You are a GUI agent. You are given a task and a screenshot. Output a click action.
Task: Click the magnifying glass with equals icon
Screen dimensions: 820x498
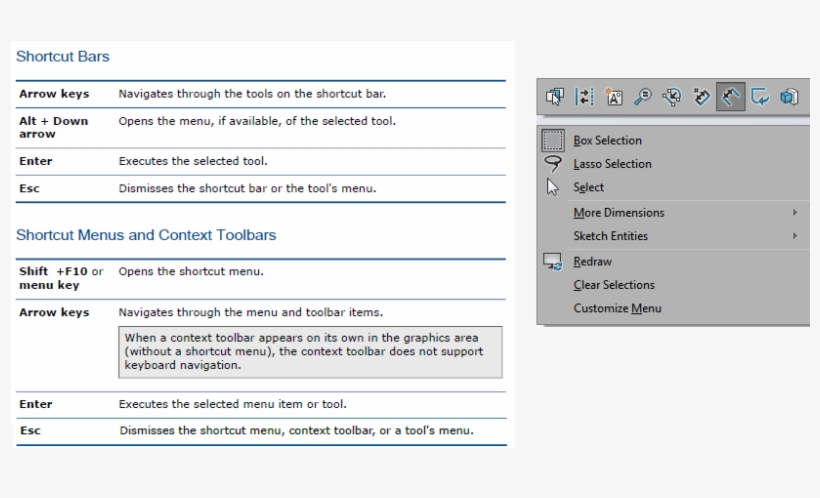click(643, 97)
